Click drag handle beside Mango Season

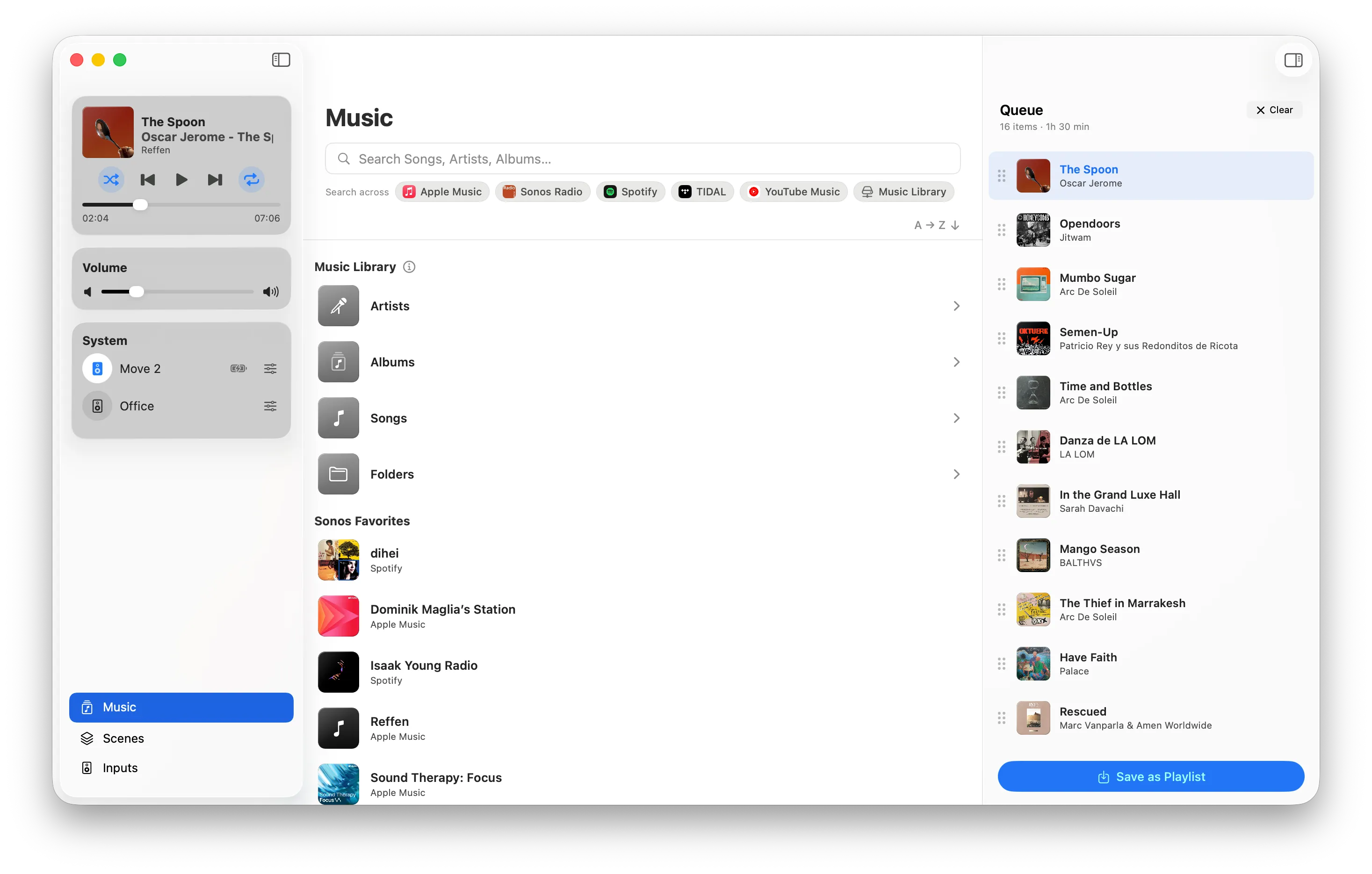click(1002, 556)
